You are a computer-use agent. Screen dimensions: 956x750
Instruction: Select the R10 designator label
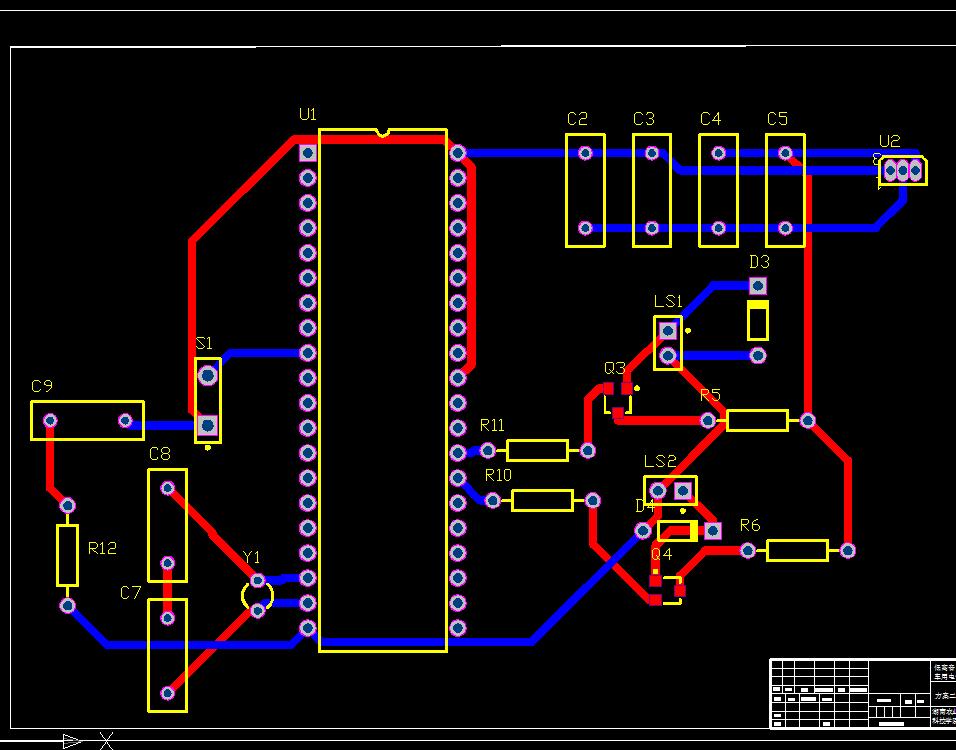click(x=498, y=475)
